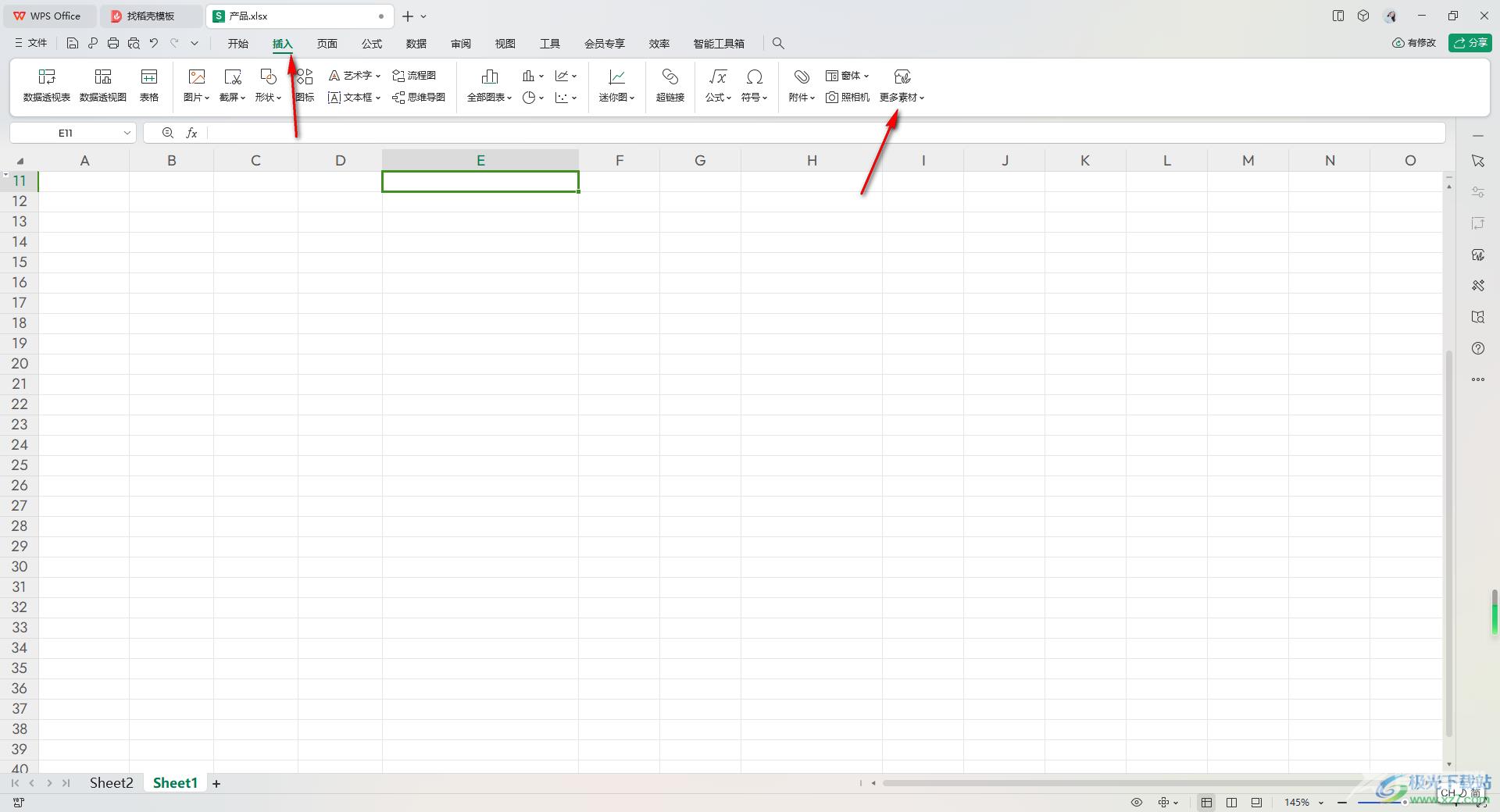Click the print preview icon
Image resolution: width=1500 pixels, height=812 pixels.
134,44
